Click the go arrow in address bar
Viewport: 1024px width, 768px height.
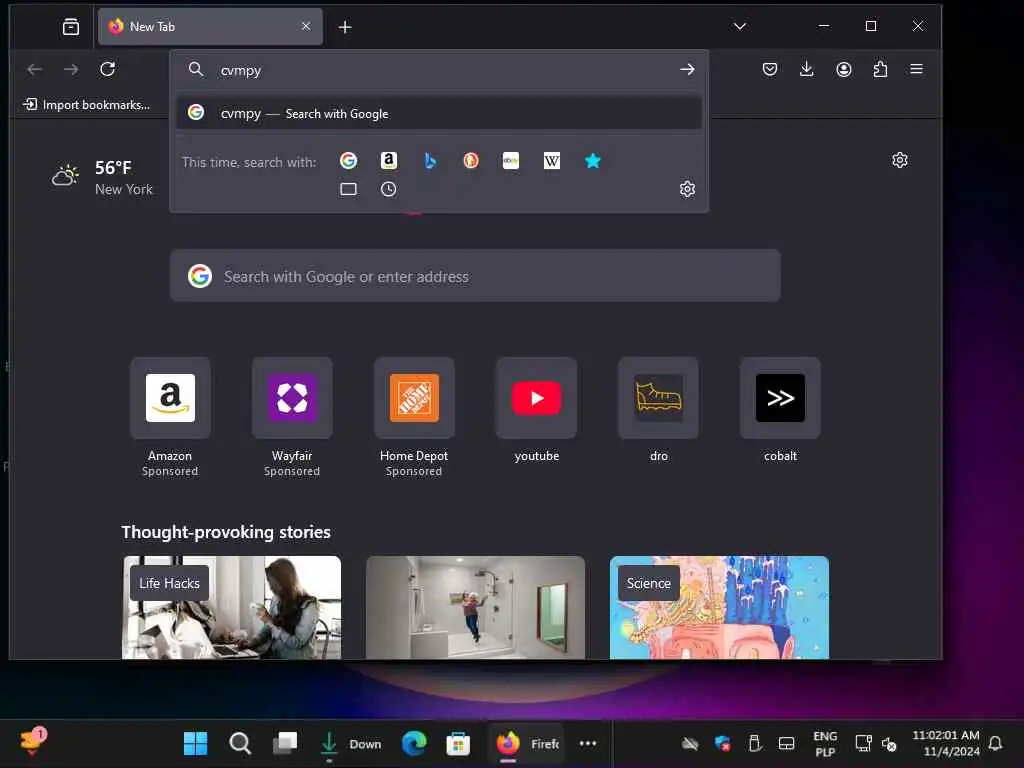(x=687, y=69)
